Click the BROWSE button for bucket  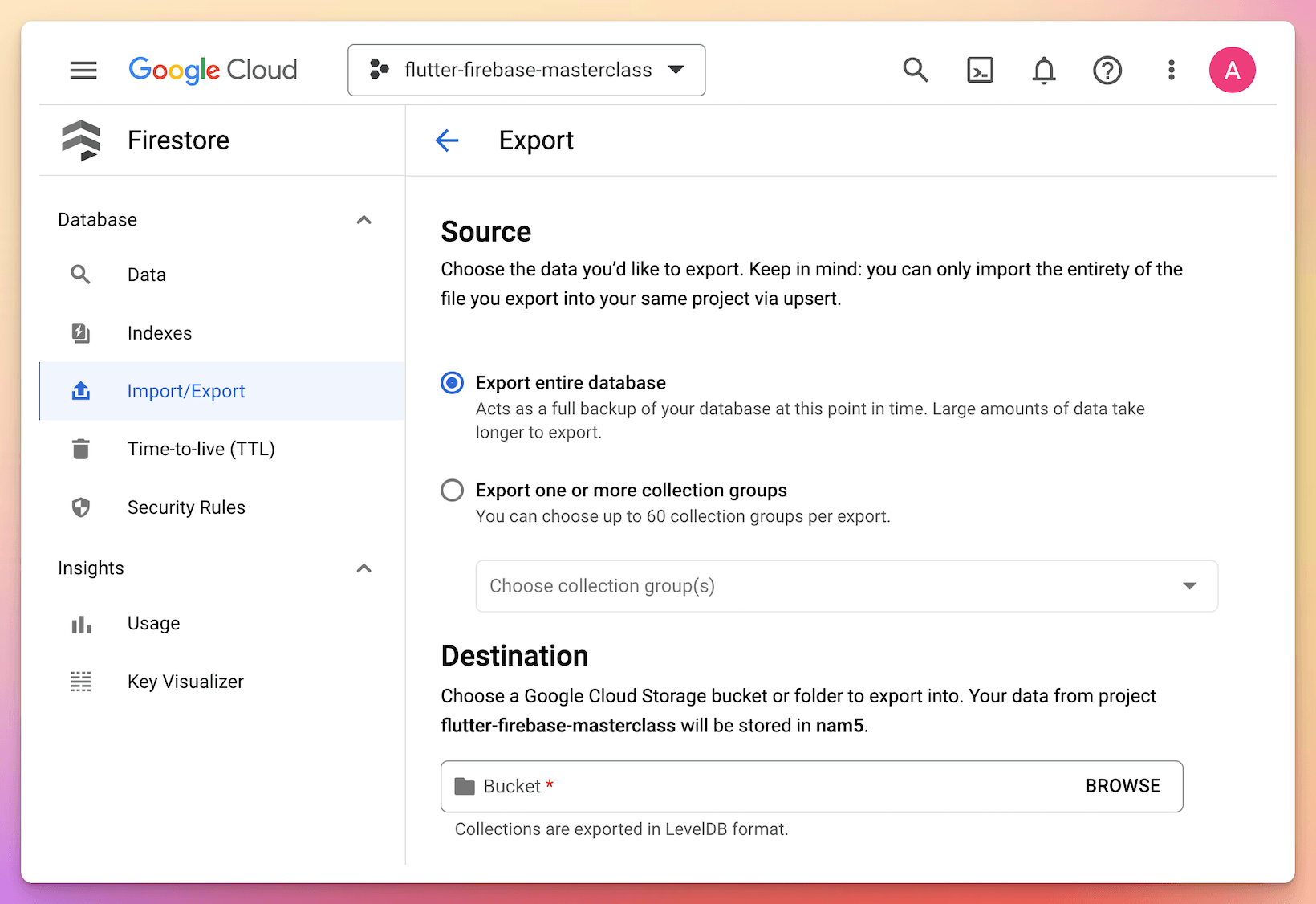tap(1123, 786)
